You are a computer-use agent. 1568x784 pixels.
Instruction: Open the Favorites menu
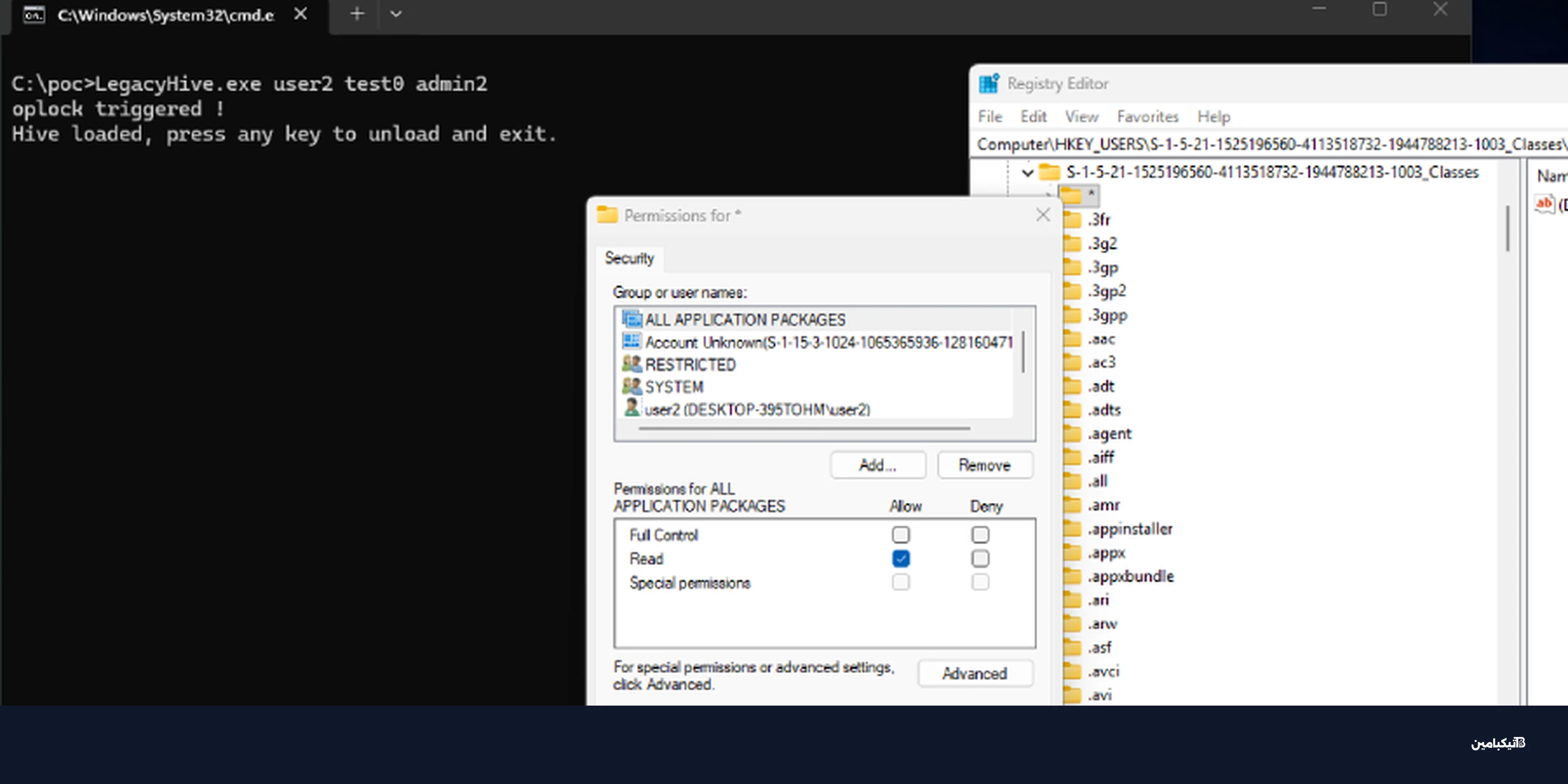1147,116
